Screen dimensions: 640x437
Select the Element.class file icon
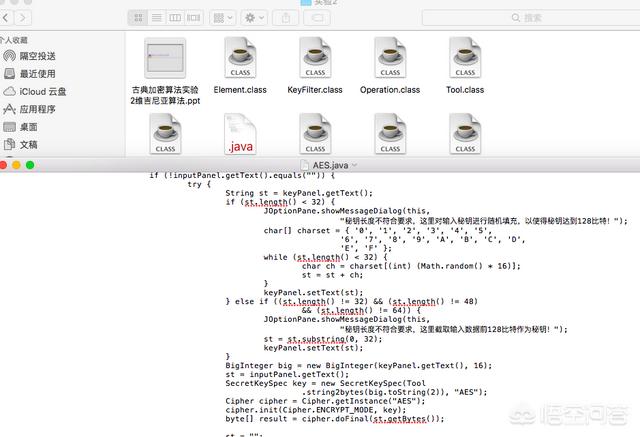click(x=240, y=58)
